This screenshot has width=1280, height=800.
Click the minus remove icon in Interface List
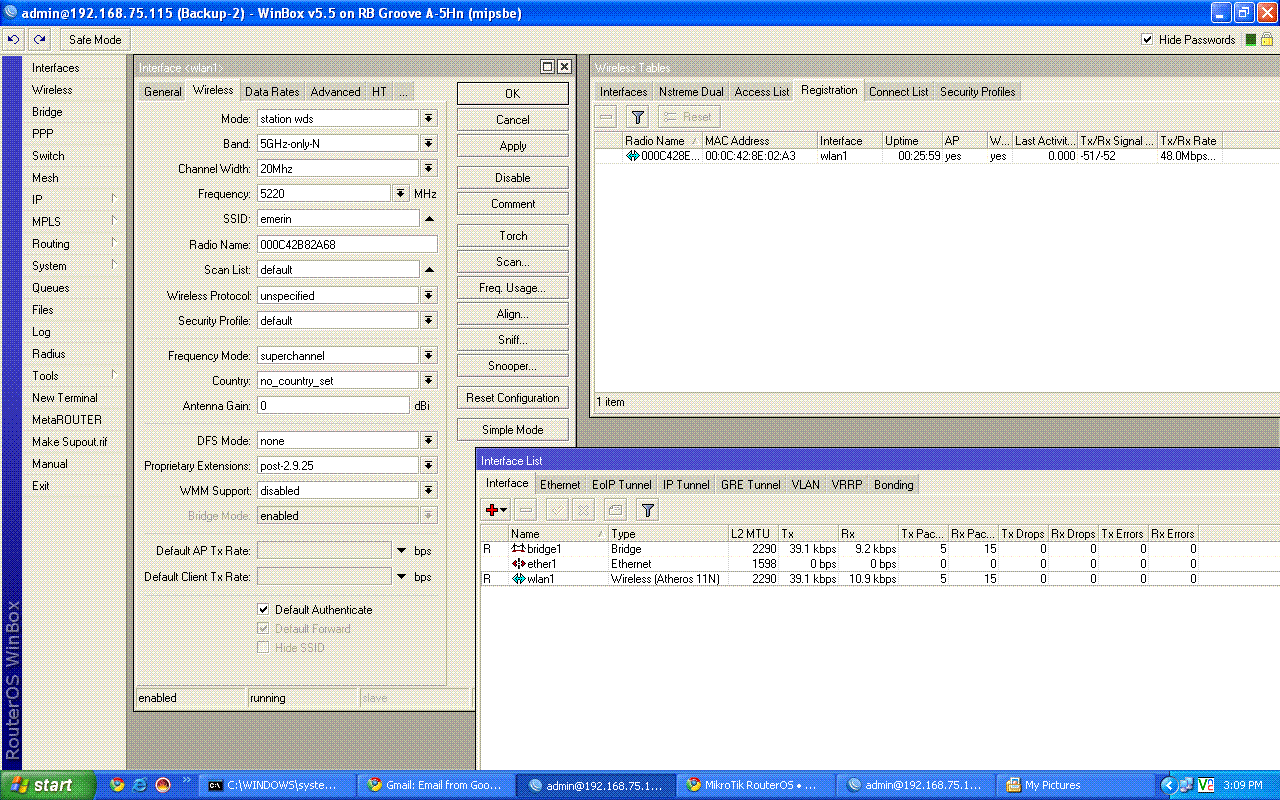(x=526, y=510)
